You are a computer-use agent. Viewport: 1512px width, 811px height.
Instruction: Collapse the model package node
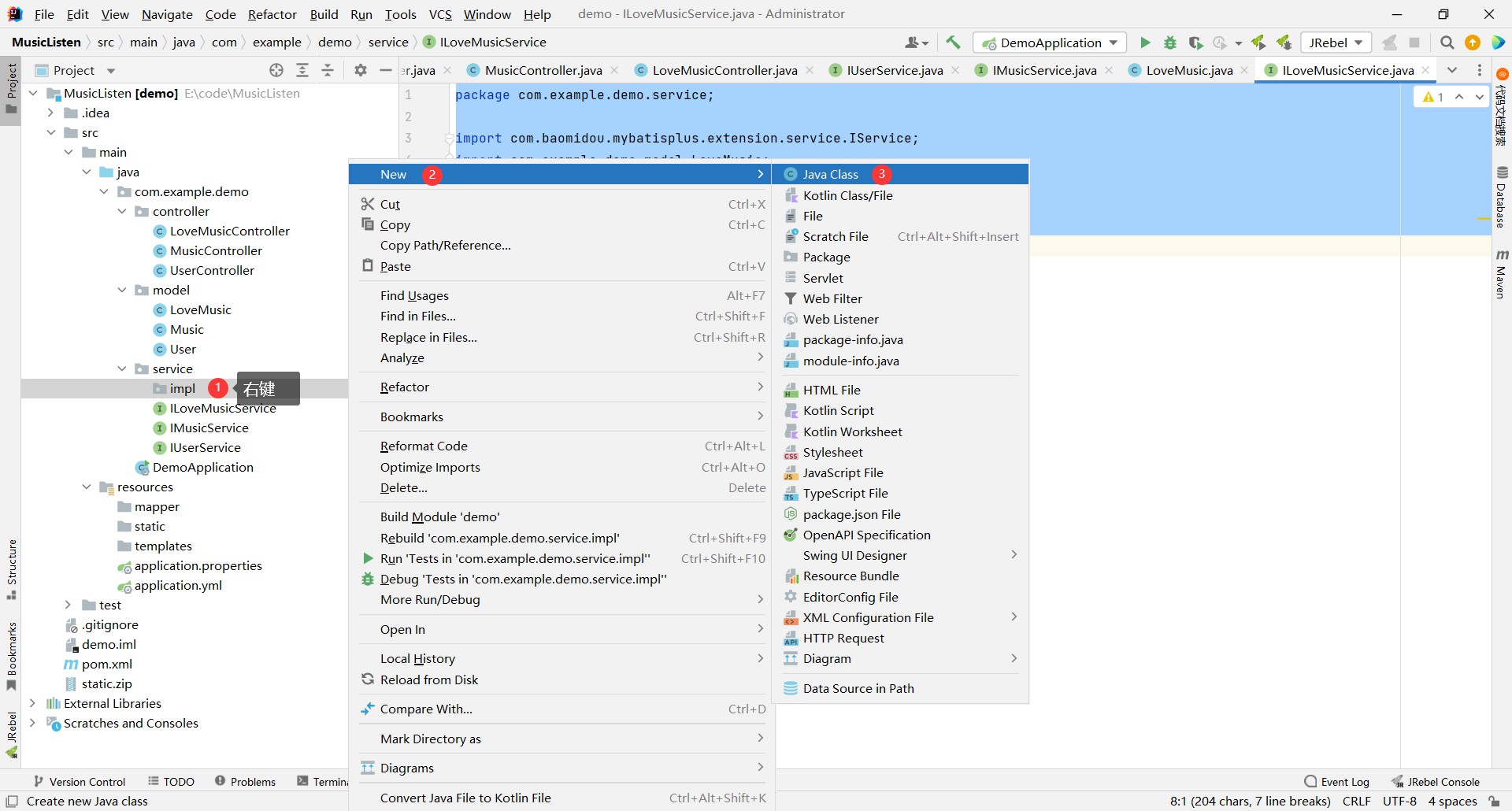point(122,290)
